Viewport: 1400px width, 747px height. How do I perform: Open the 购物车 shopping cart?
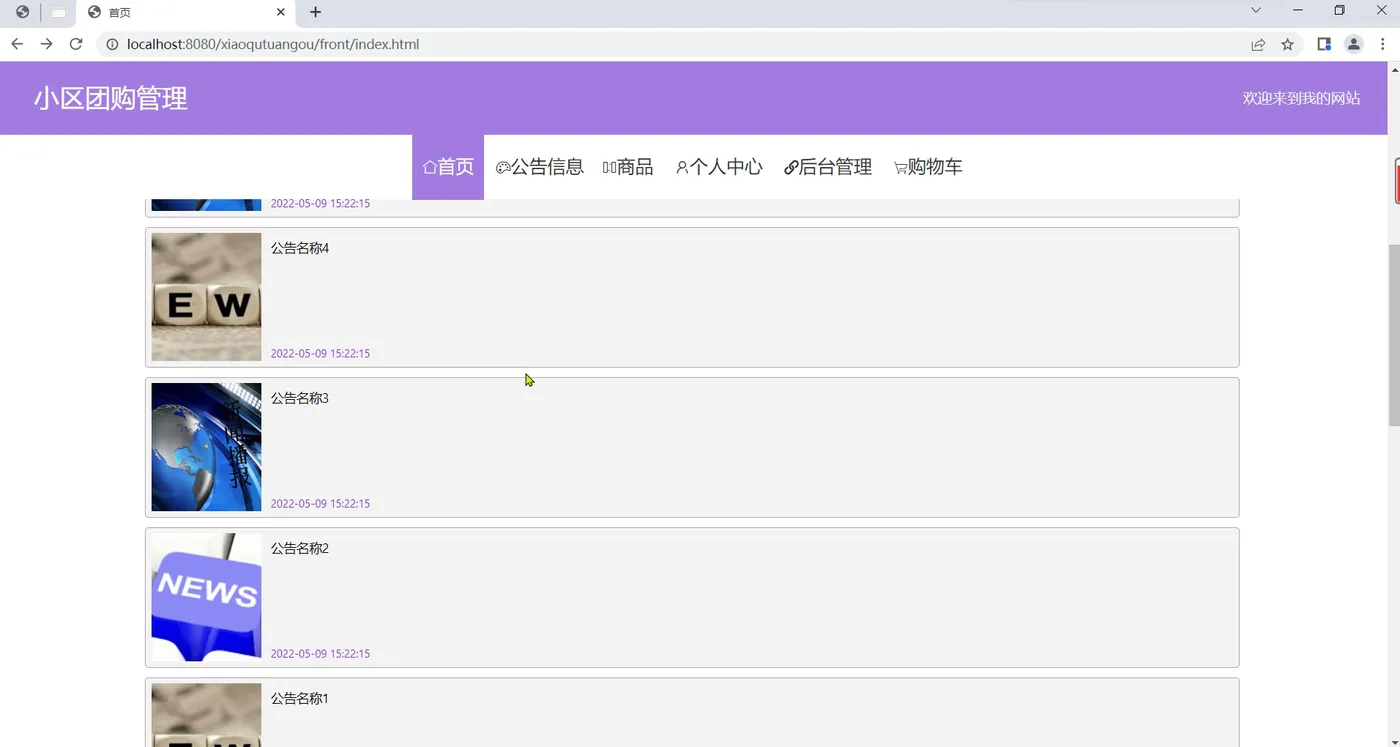[928, 167]
